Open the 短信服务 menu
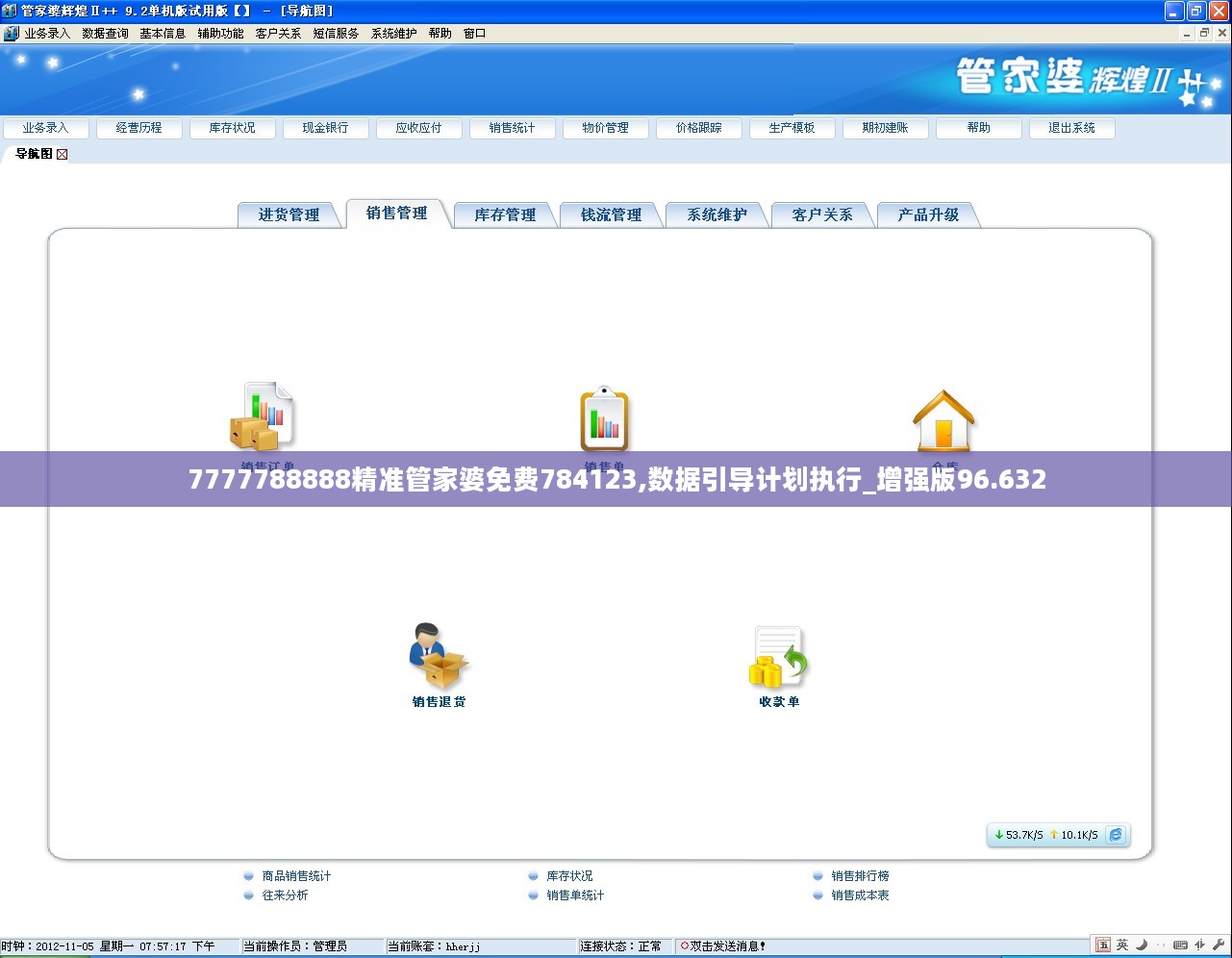 336,34
